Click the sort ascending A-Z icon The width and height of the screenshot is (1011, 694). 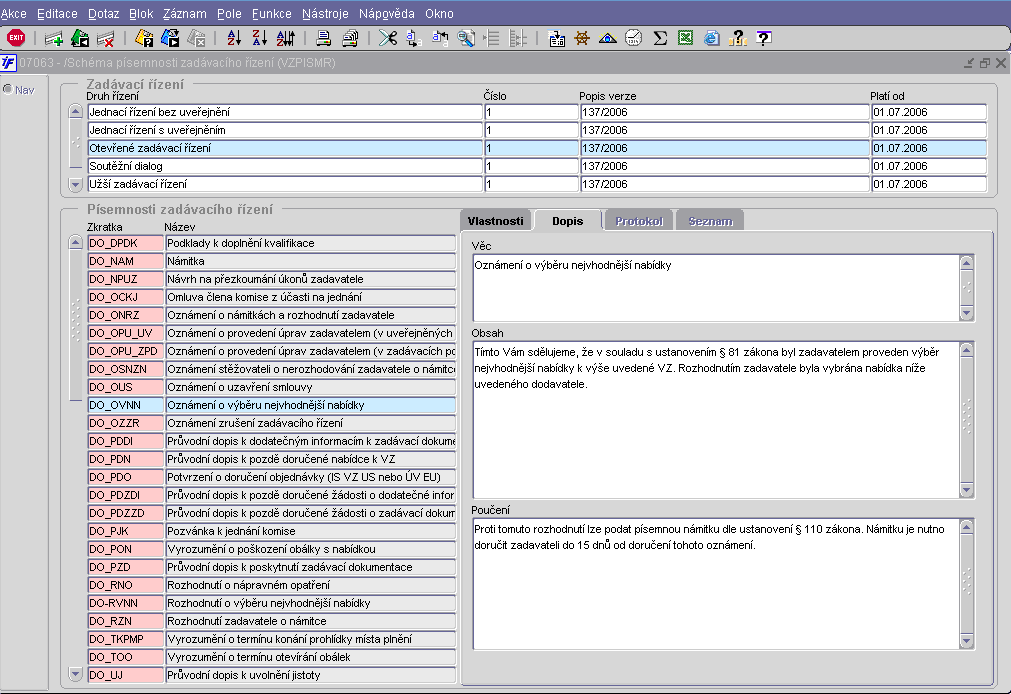point(234,38)
